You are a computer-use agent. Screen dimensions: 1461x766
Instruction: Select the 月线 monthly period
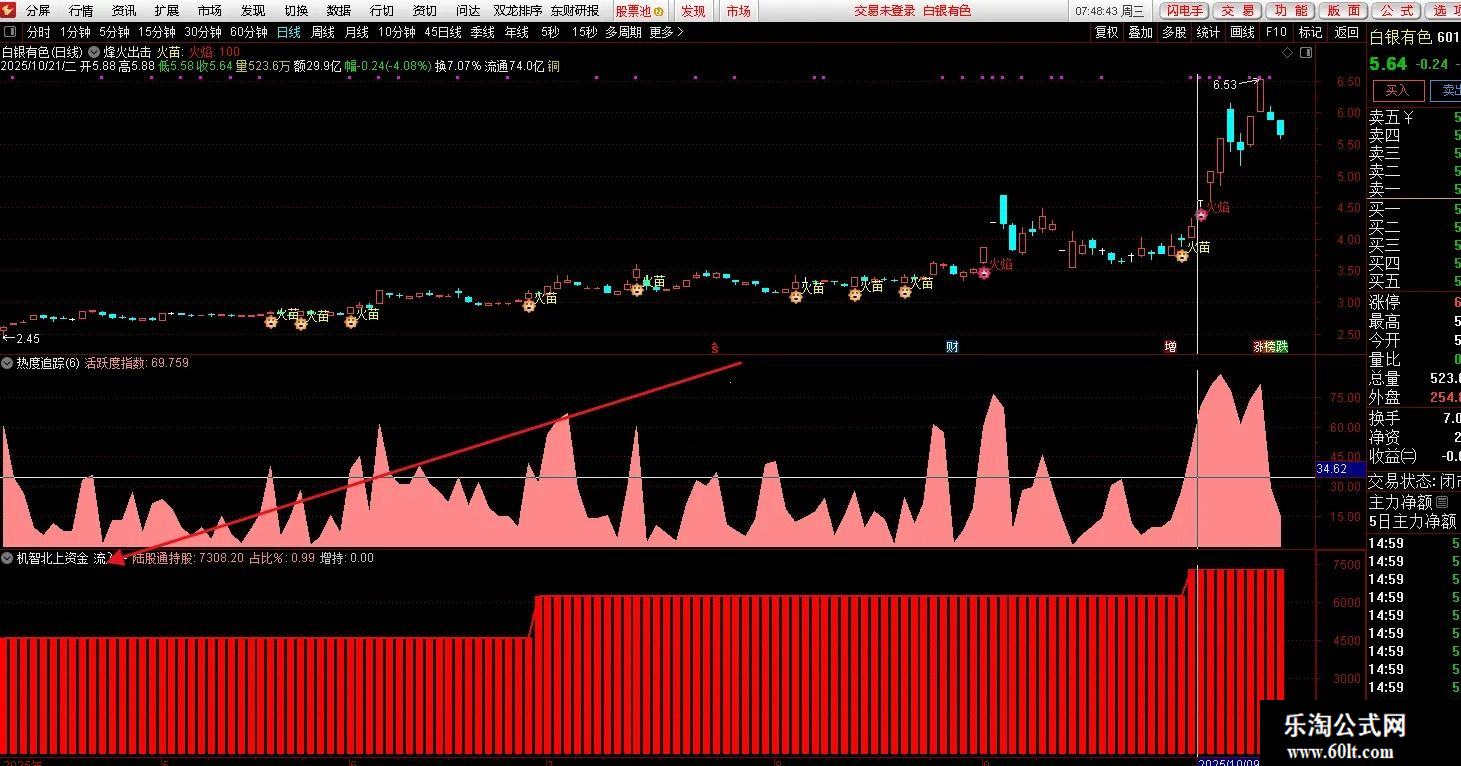[x=357, y=32]
